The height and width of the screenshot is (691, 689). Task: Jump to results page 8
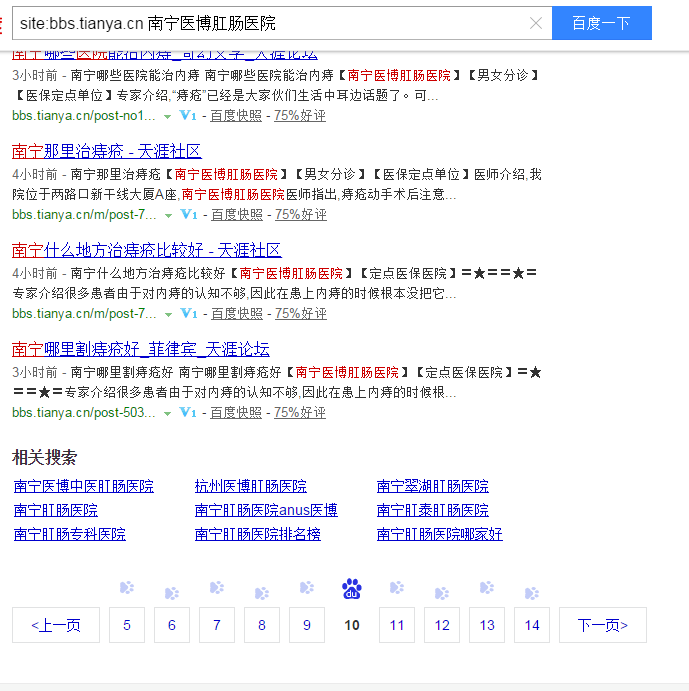[x=262, y=625]
